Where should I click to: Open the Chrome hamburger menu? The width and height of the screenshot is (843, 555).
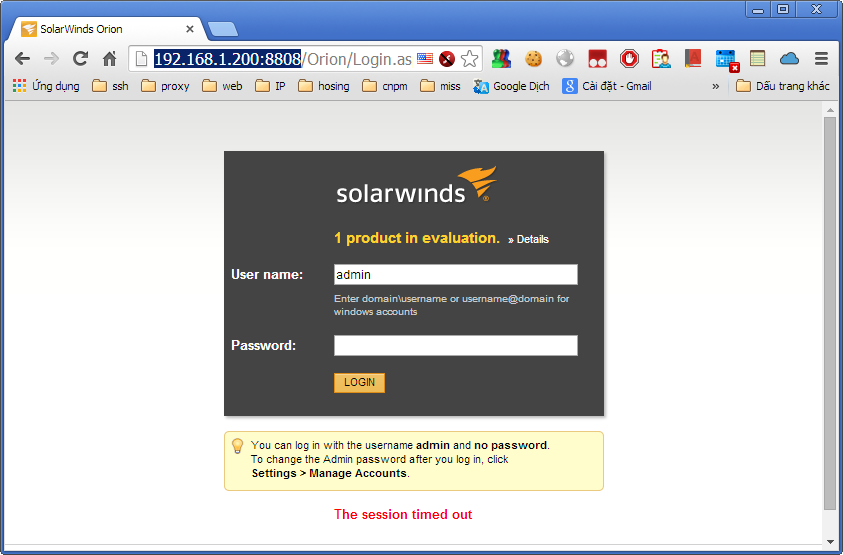tap(821, 58)
